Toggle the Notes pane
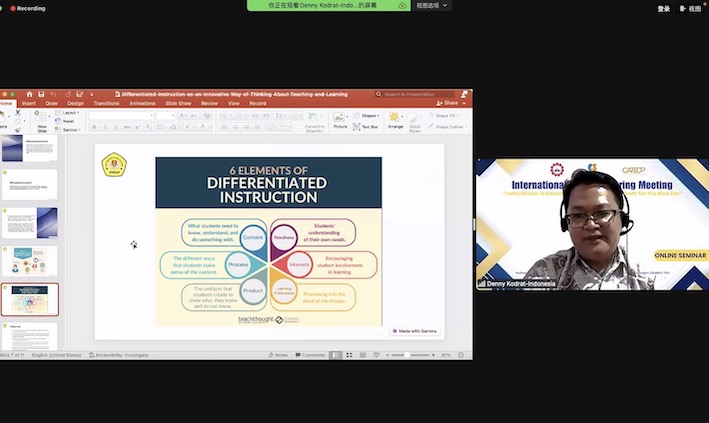 [x=278, y=355]
